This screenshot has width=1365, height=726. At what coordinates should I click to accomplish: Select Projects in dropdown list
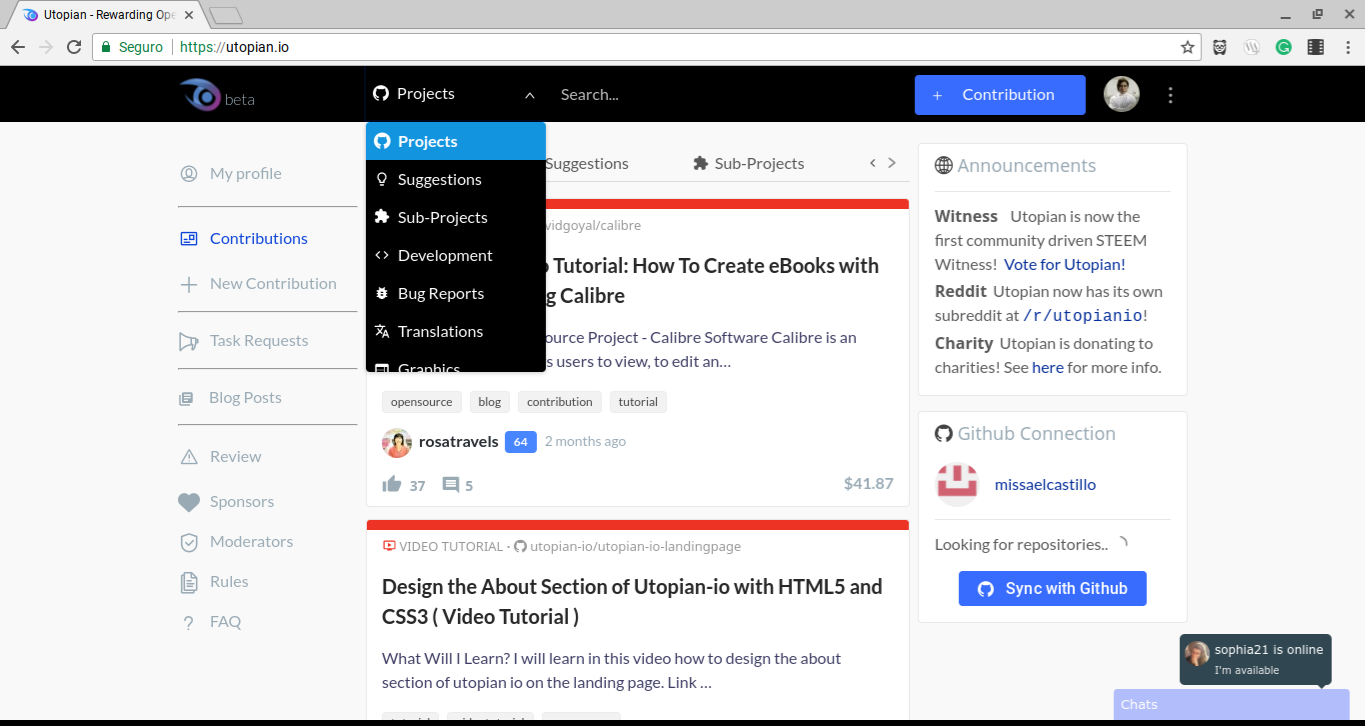pyautogui.click(x=456, y=141)
